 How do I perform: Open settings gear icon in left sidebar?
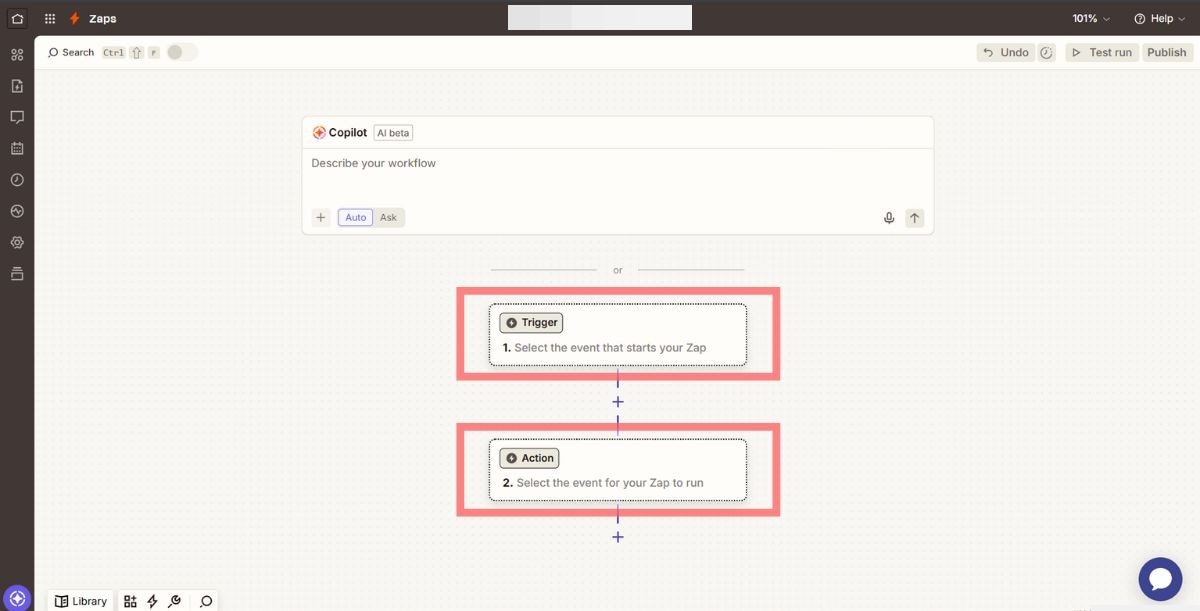point(17,242)
